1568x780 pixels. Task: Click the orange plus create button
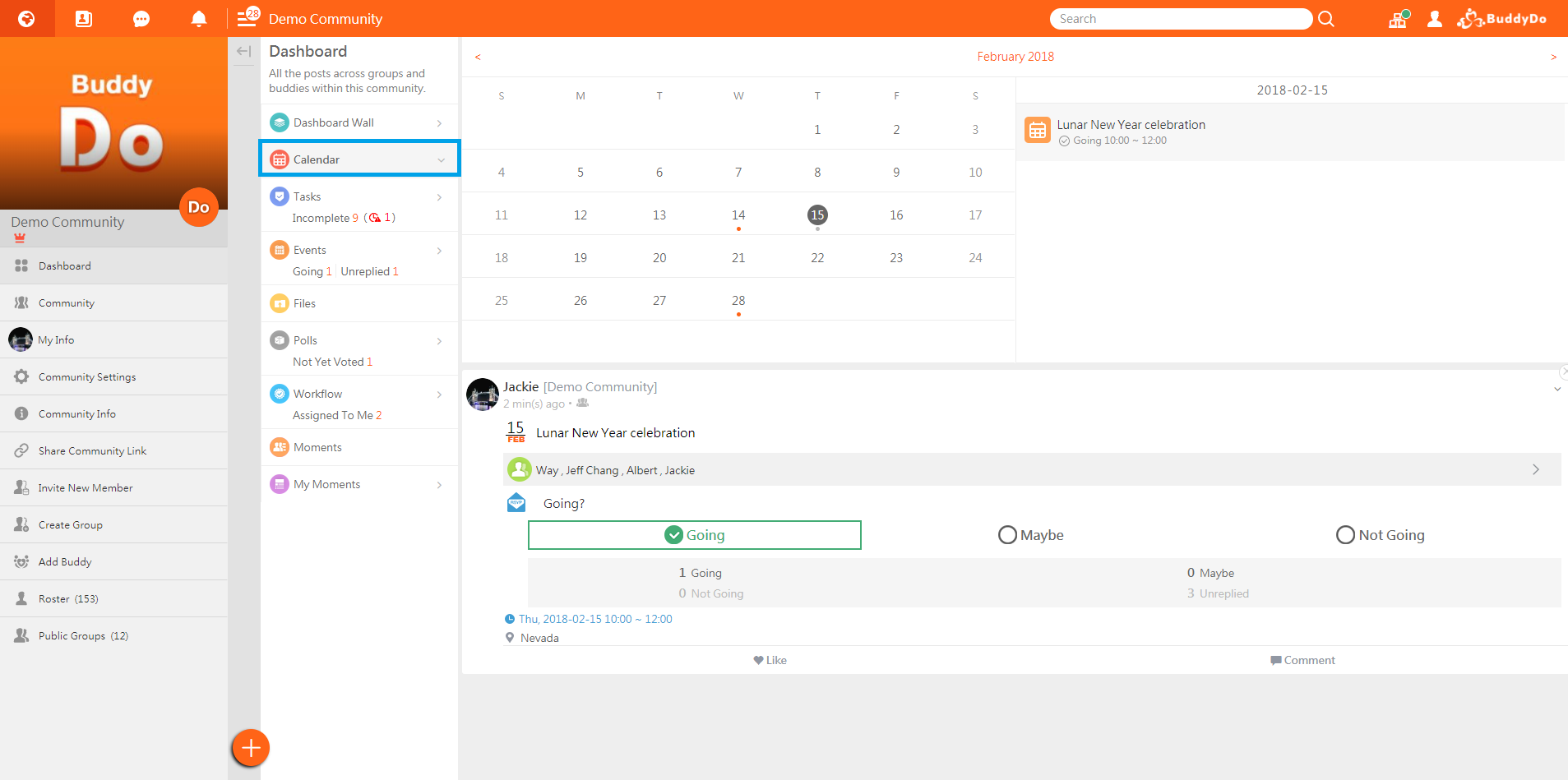point(251,748)
